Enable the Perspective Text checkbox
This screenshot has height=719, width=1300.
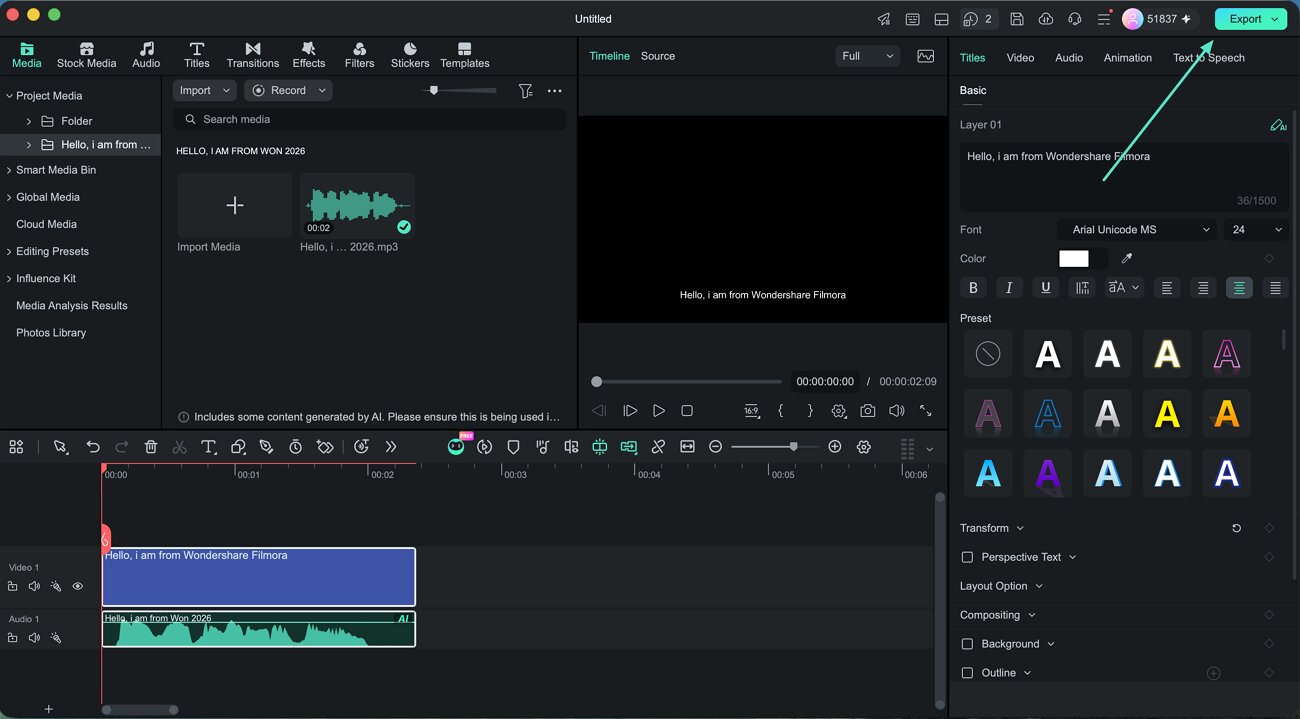coord(967,557)
